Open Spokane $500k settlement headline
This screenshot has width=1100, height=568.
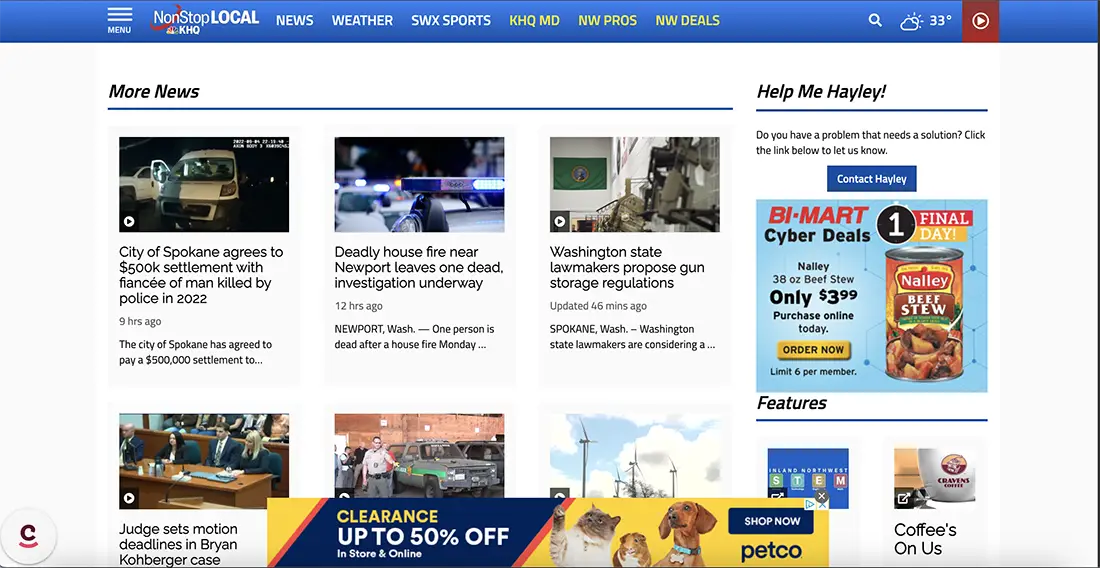pos(201,275)
